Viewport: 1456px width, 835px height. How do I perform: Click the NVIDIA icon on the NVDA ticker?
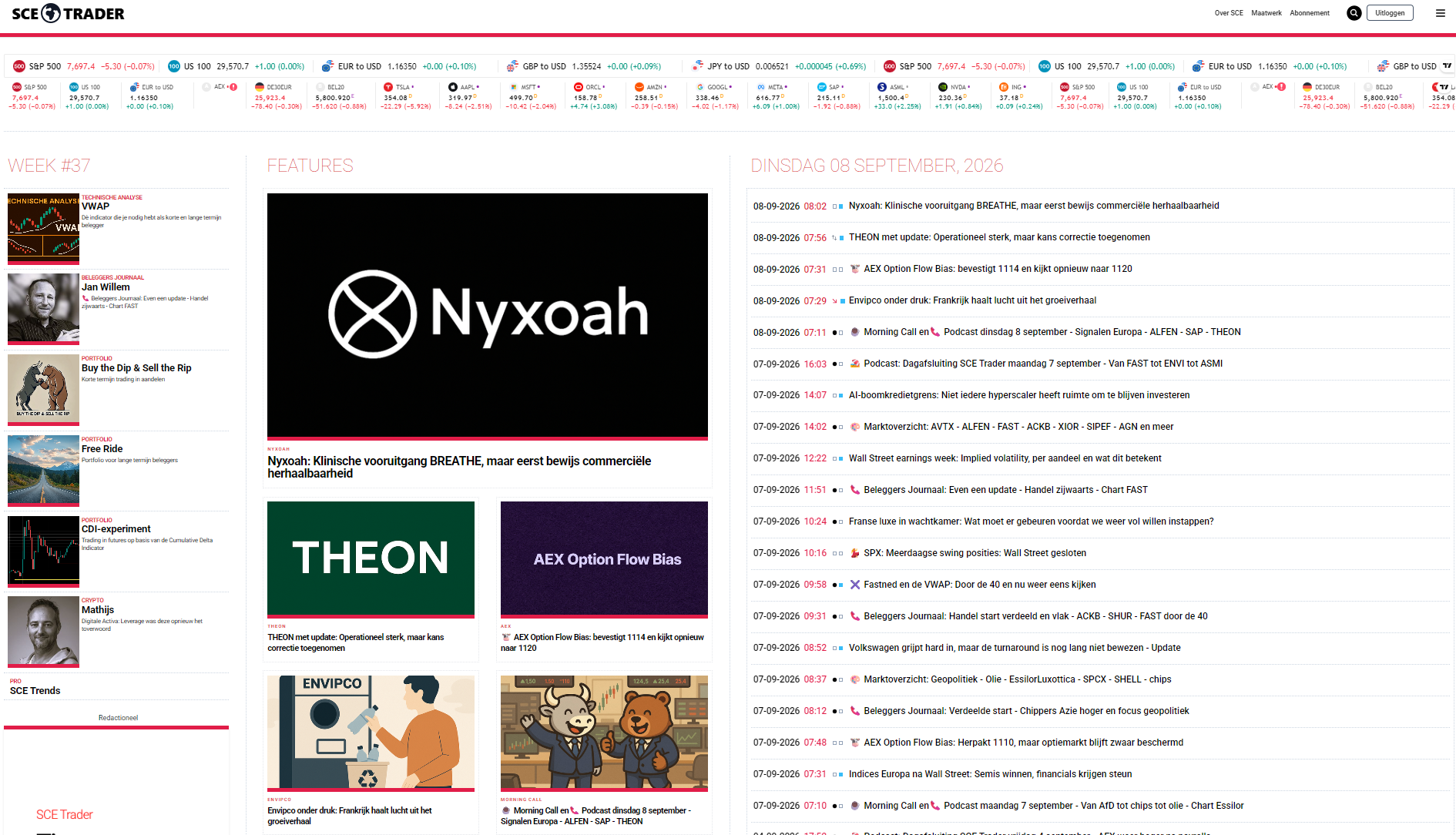pyautogui.click(x=943, y=87)
